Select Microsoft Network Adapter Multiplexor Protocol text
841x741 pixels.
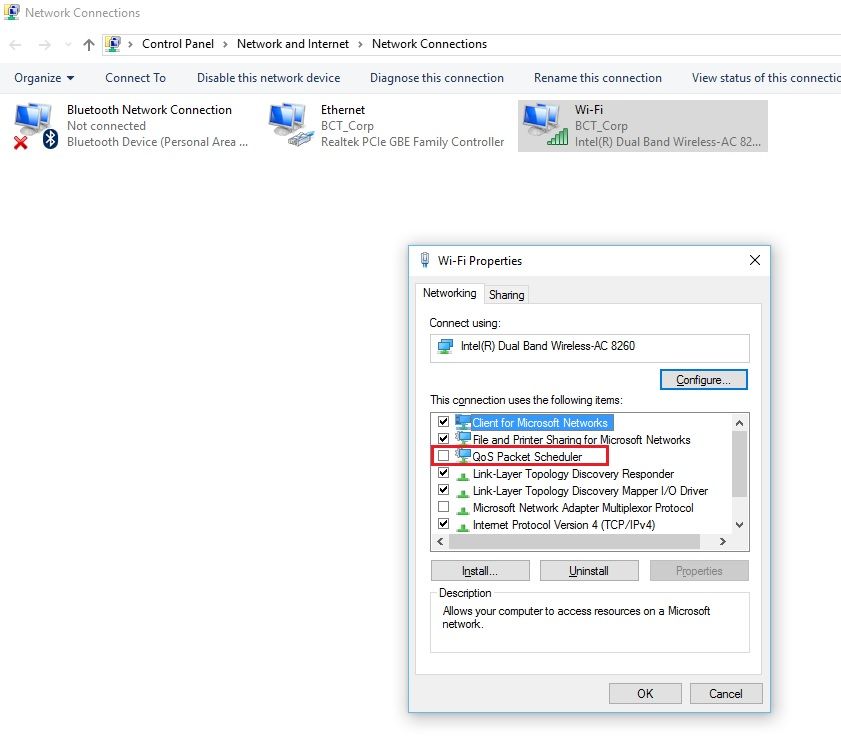point(583,508)
